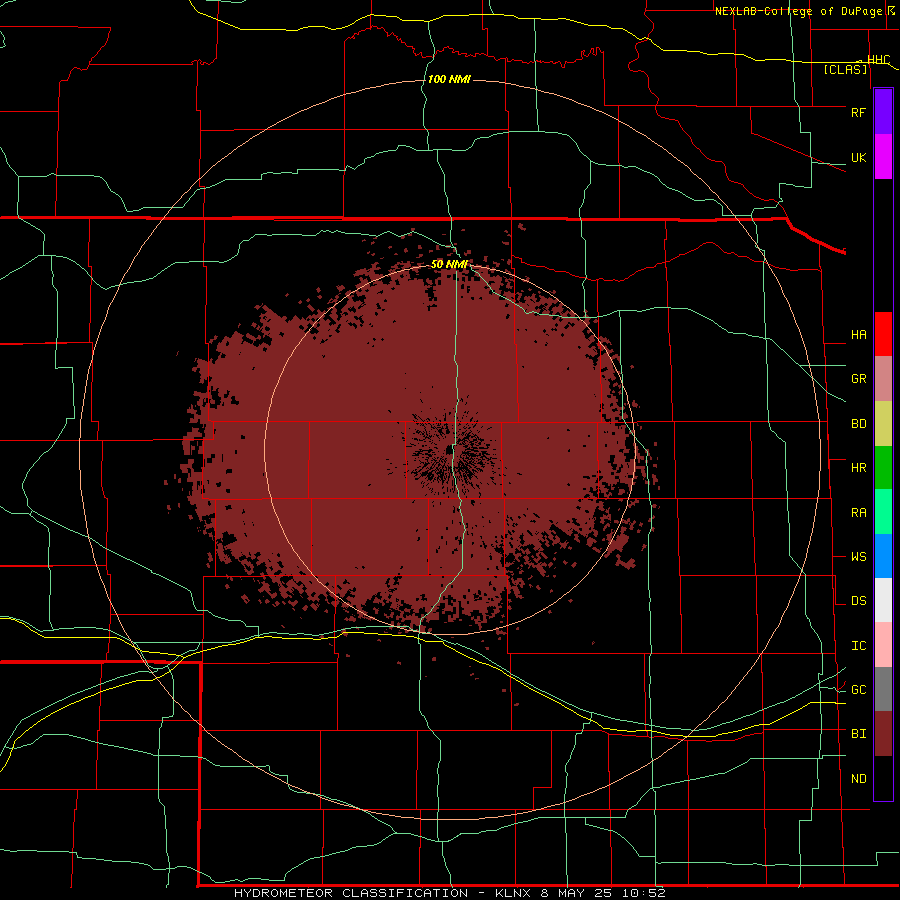Click the NEXLAB-College of DuPage text

[800, 11]
